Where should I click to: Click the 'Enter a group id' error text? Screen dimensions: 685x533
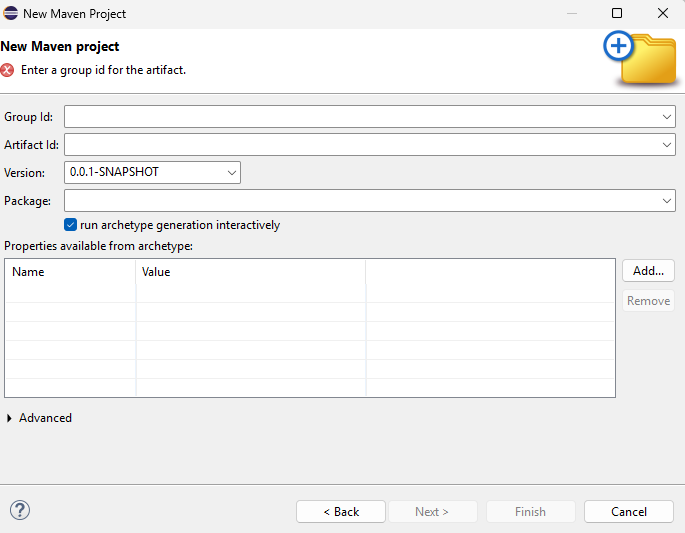click(104, 70)
